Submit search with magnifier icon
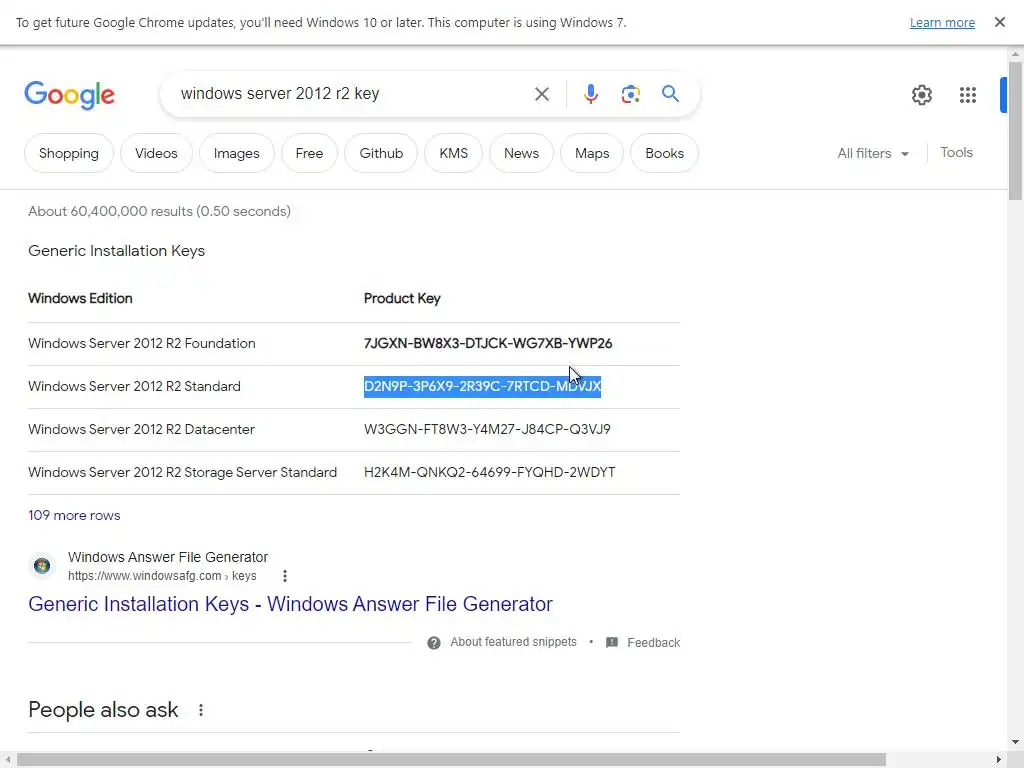The image size is (1024, 768). [x=670, y=94]
